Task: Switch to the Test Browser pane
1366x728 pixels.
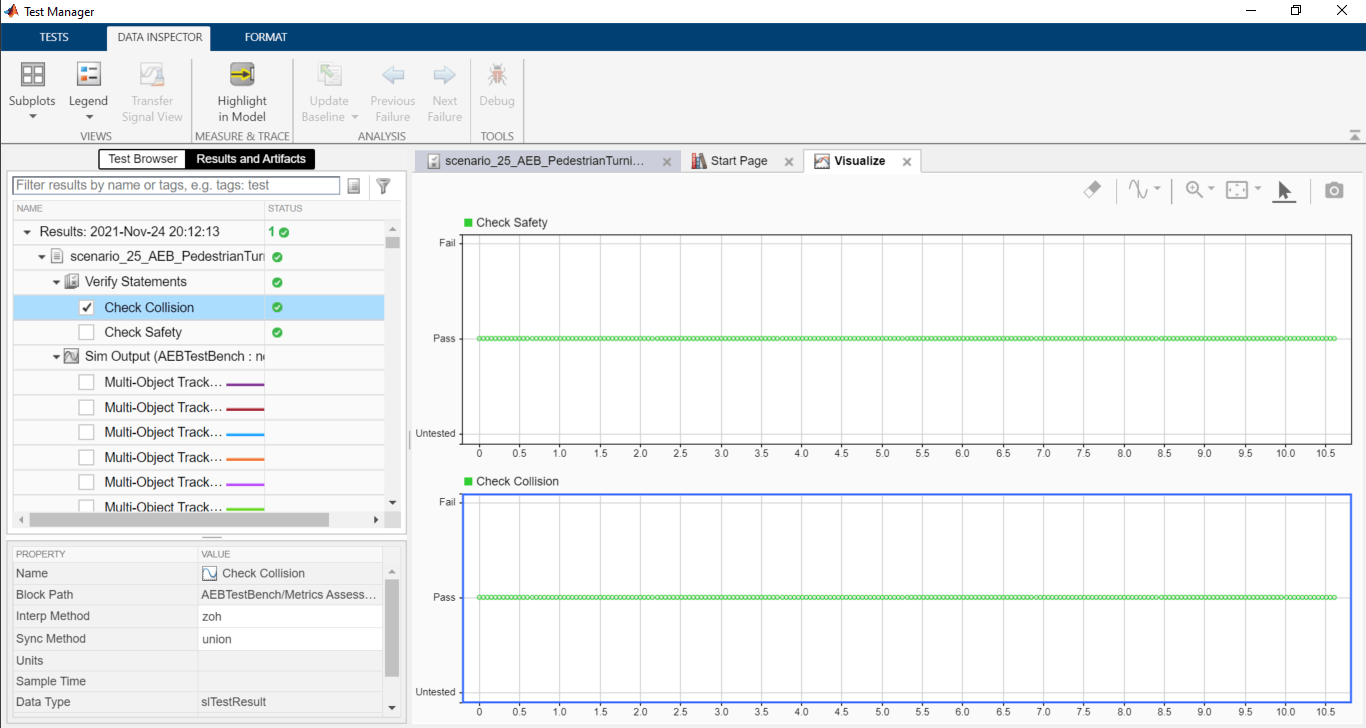Action: [x=142, y=159]
